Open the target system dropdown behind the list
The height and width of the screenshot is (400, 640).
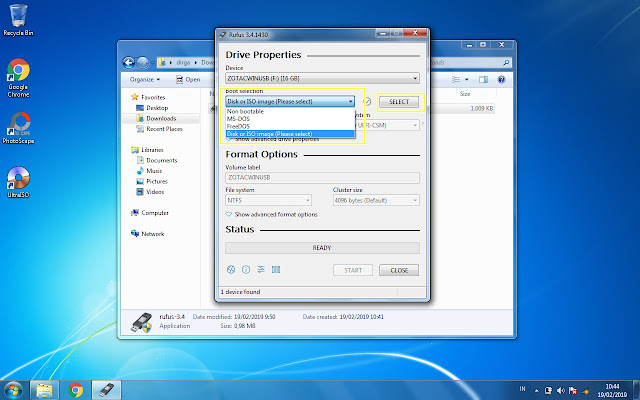[x=387, y=125]
